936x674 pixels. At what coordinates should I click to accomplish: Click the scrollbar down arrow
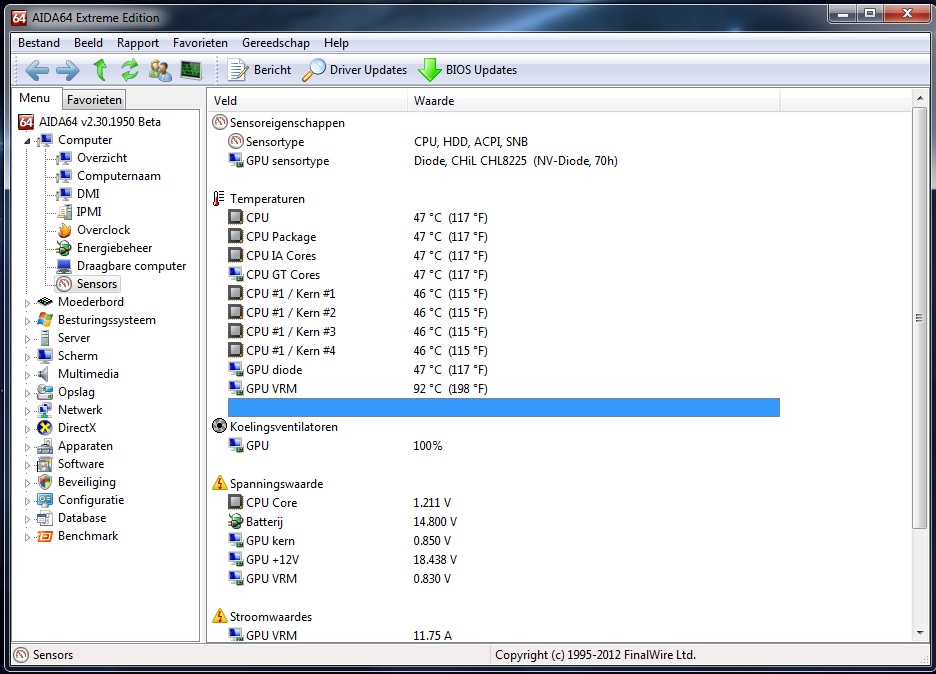coord(919,633)
